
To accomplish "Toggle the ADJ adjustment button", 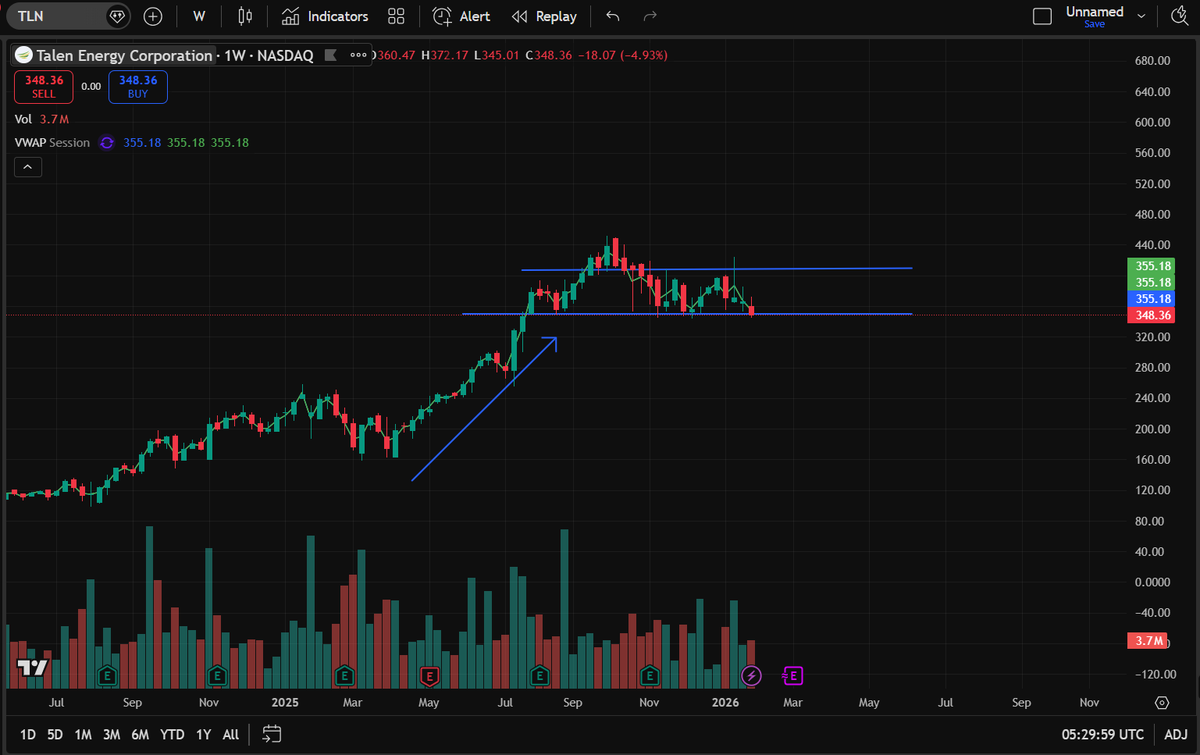I will click(1176, 734).
